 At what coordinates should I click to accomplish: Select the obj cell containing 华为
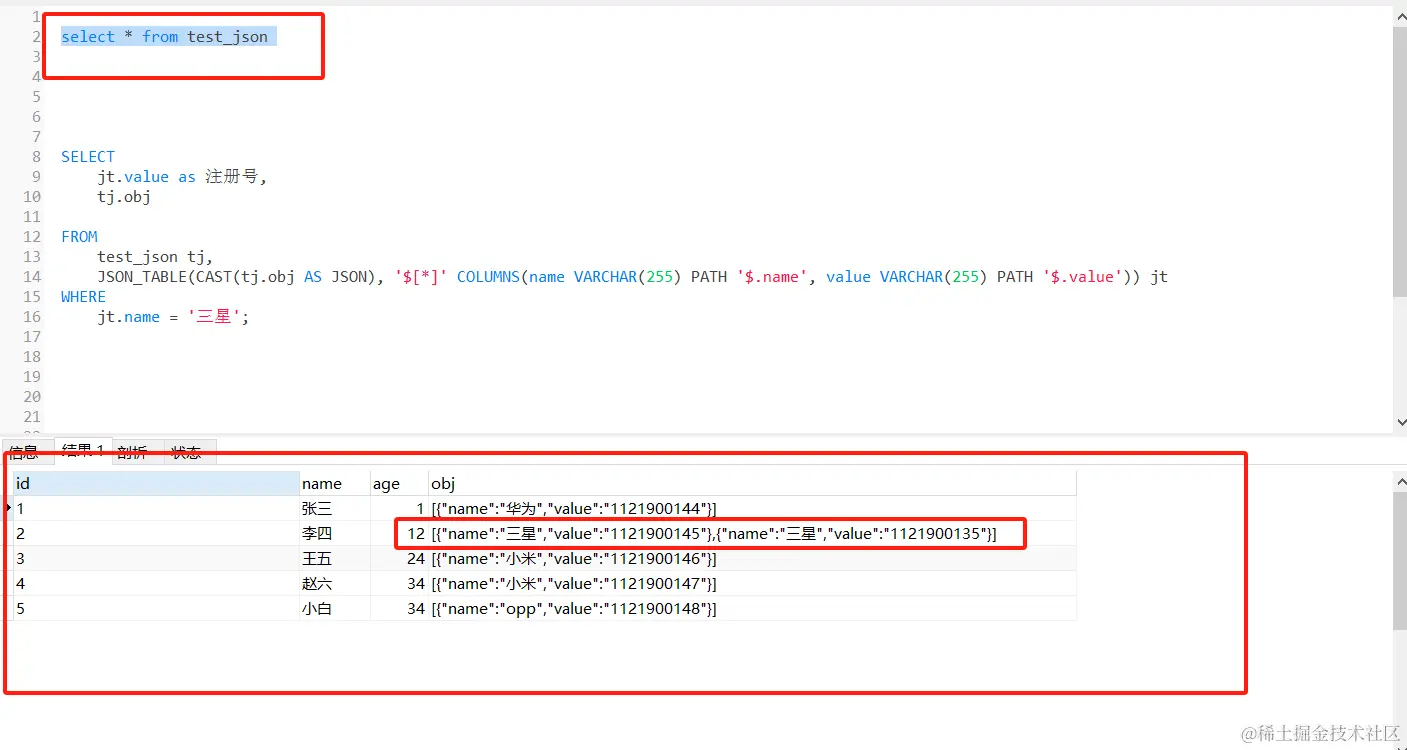(x=752, y=508)
